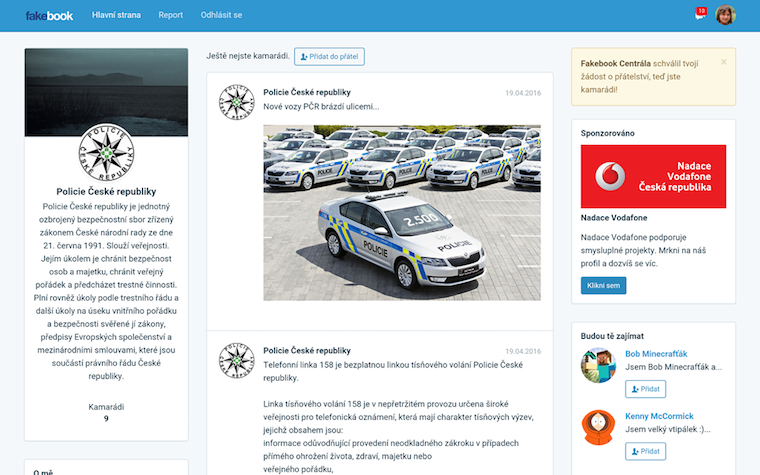This screenshot has width=760, height=475.
Task: Open the author name of the Telefonní linka post
Action: [x=307, y=350]
